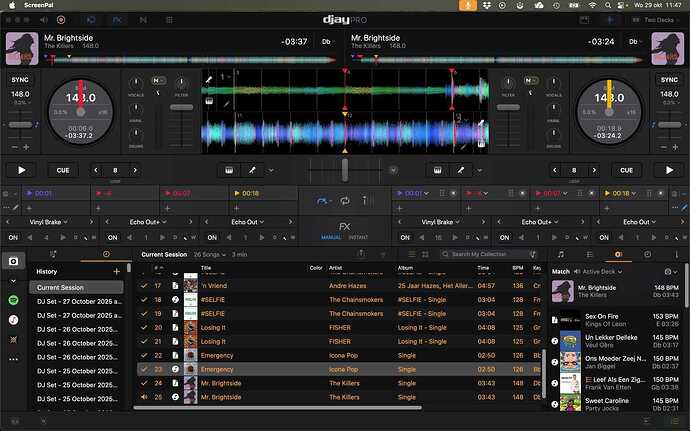
Task: Select the left deck 00:18 yellow cue point
Action: (x=247, y=192)
